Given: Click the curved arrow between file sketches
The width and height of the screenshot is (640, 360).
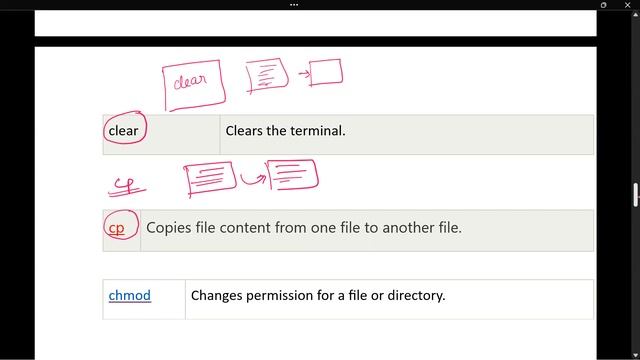Looking at the screenshot, I should tap(253, 179).
